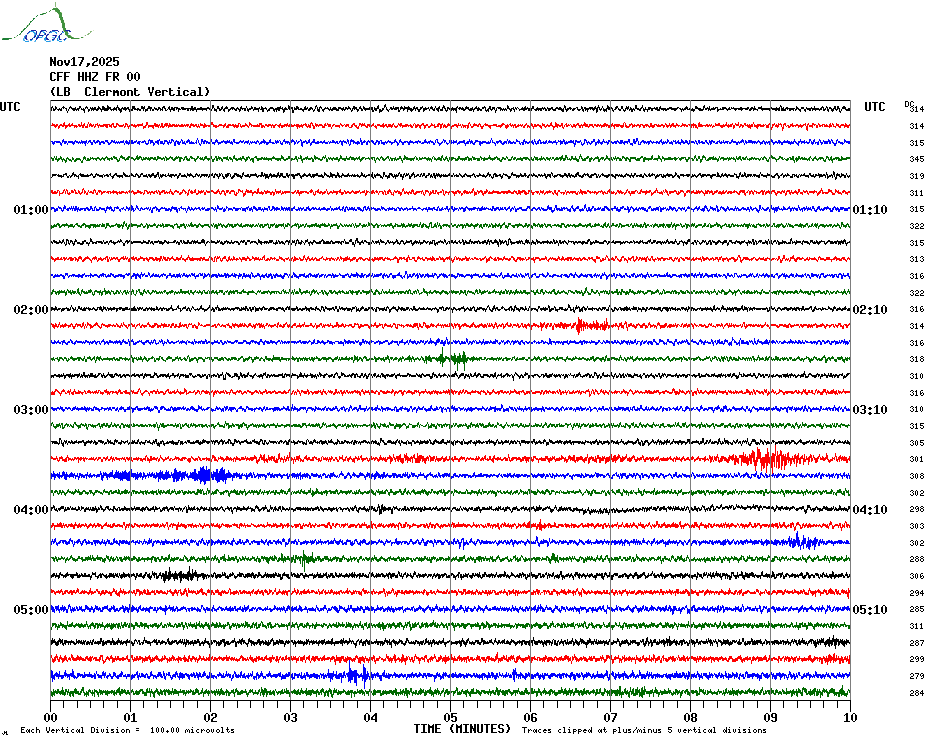Click the DC value 306
Image resolution: width=930 pixels, height=744 pixels.
coord(917,576)
